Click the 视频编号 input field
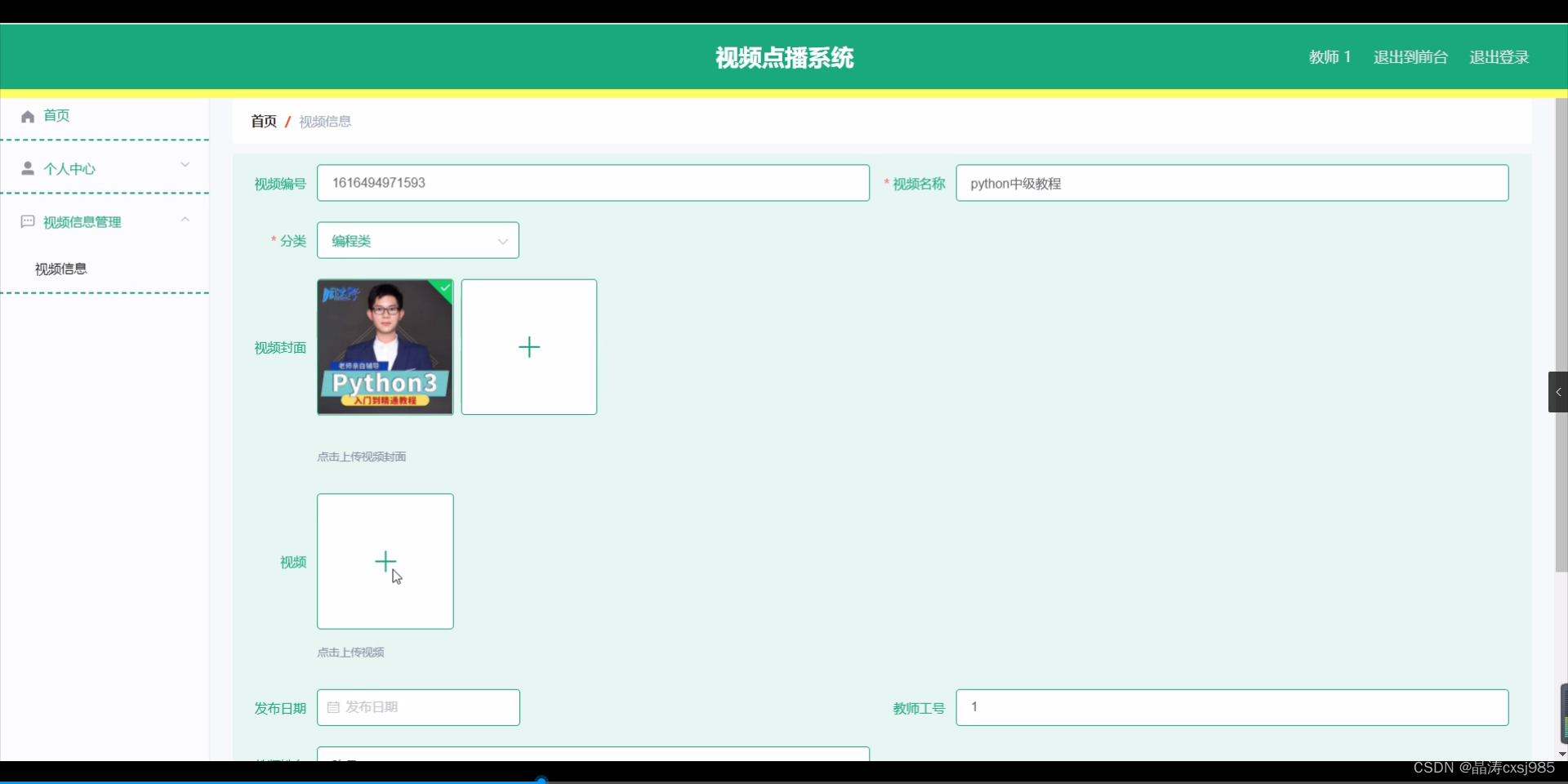 pos(593,183)
